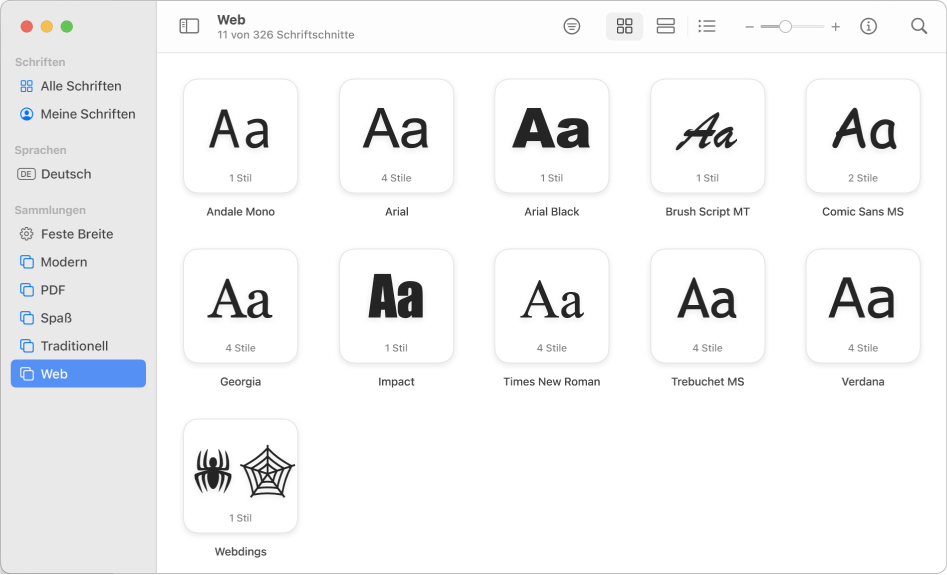Open the Modern collection
Viewport: 947px width, 575px height.
tap(79, 262)
